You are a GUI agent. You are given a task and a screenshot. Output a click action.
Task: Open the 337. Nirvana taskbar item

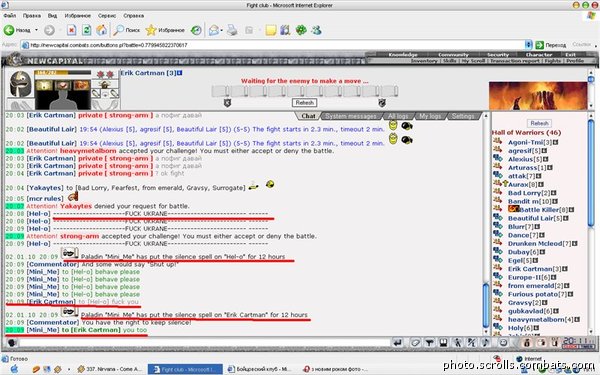coord(110,369)
